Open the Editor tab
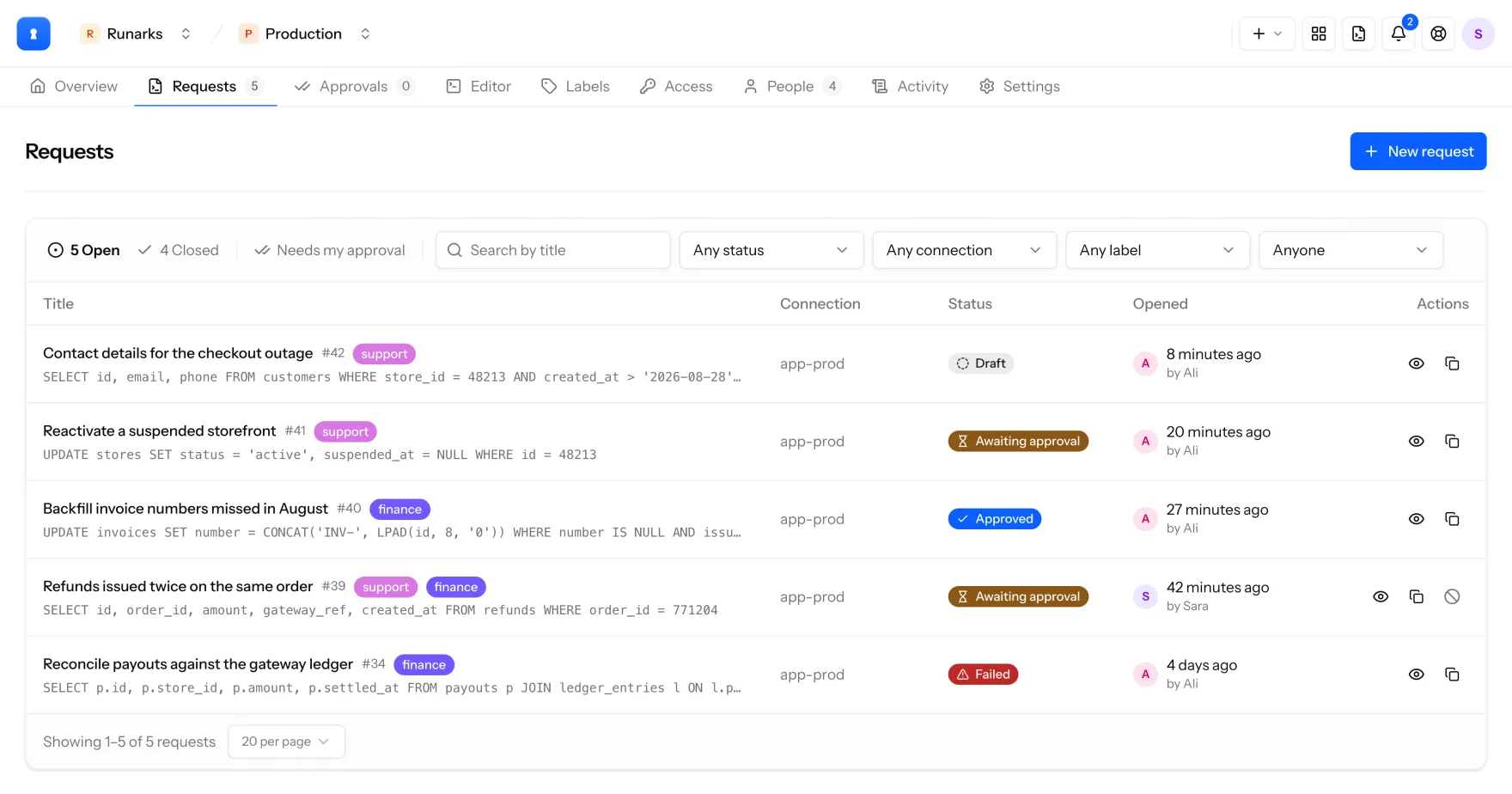The height and width of the screenshot is (794, 1512). 479,86
